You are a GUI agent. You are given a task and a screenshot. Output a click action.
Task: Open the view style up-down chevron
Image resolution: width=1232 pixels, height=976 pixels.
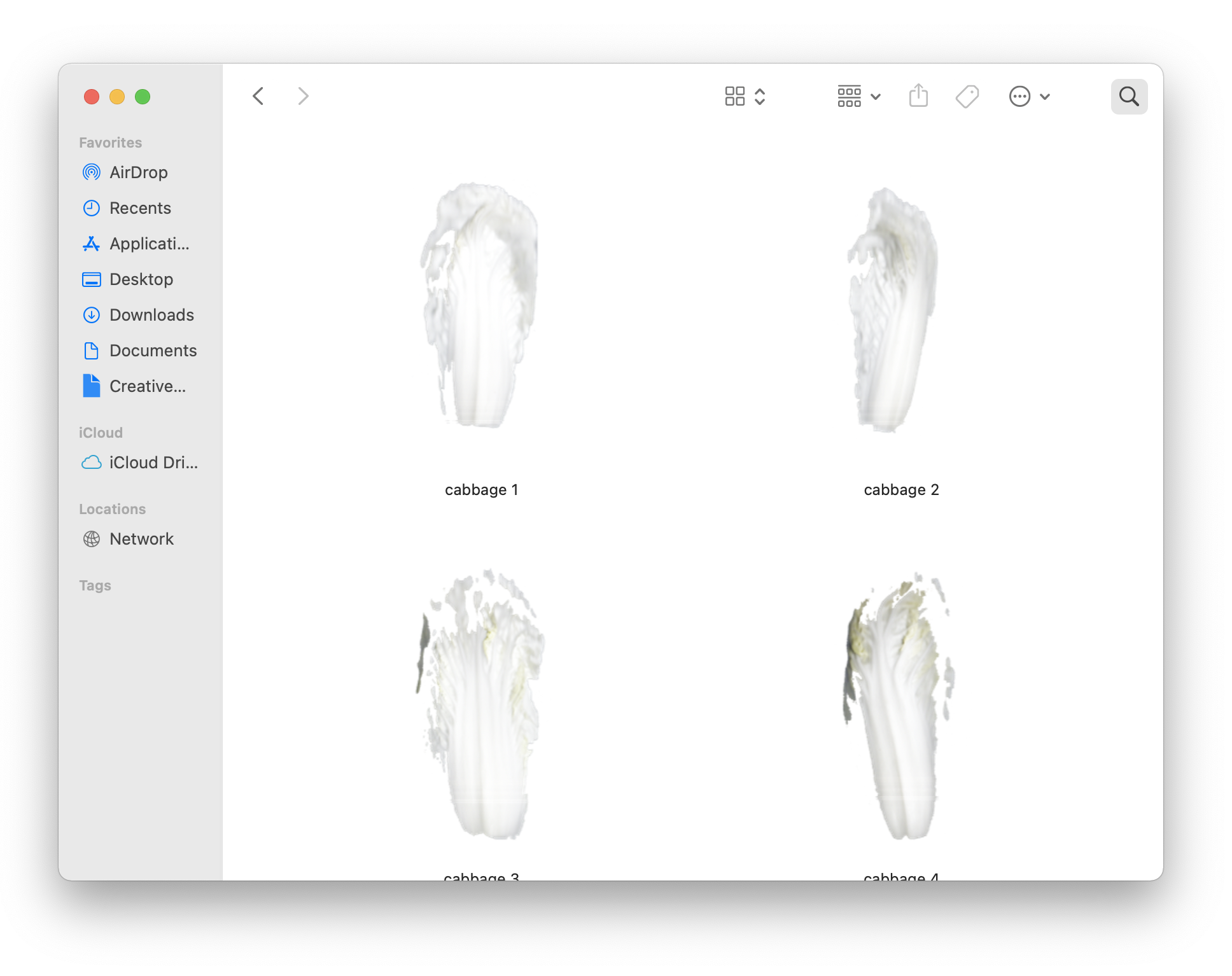click(760, 96)
